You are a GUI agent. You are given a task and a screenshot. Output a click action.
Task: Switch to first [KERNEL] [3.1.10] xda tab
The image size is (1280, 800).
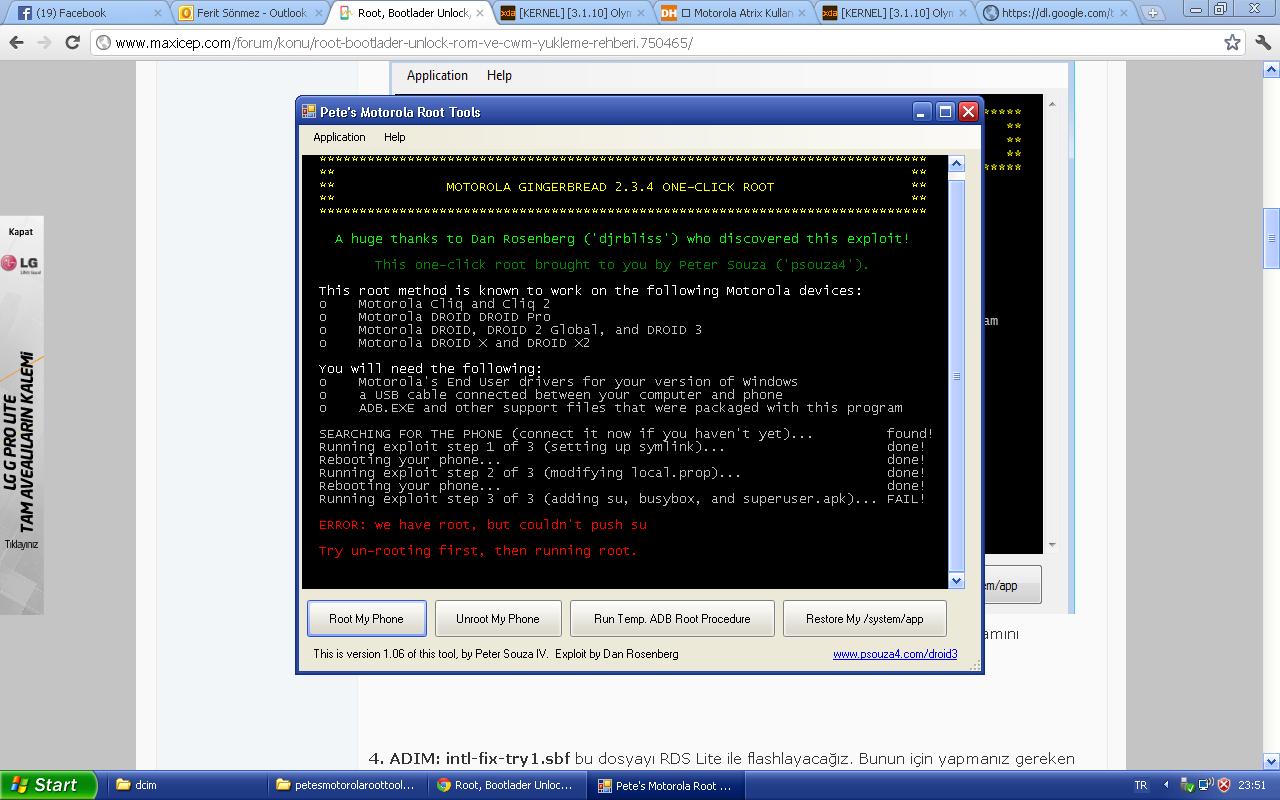pyautogui.click(x=571, y=13)
